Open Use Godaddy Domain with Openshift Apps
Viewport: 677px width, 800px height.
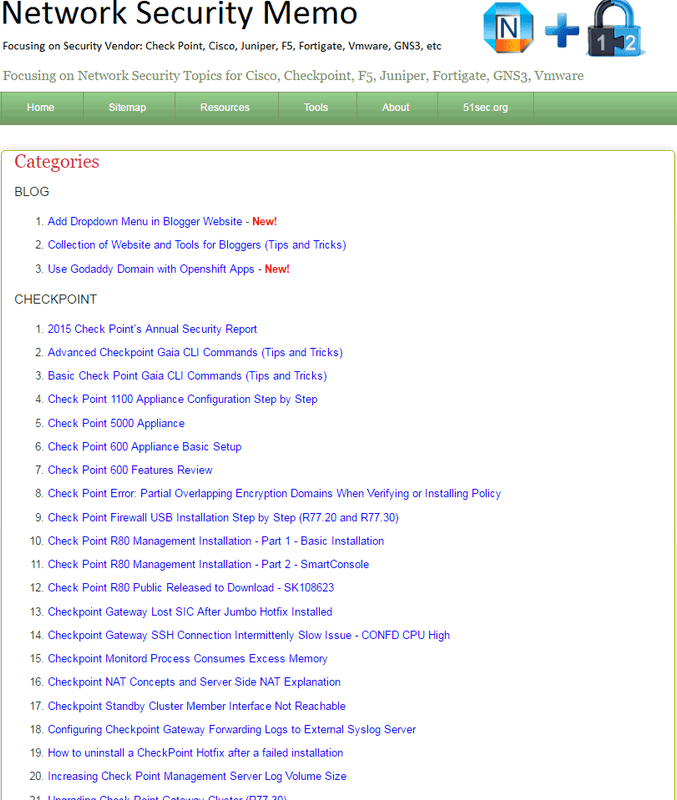coord(151,269)
